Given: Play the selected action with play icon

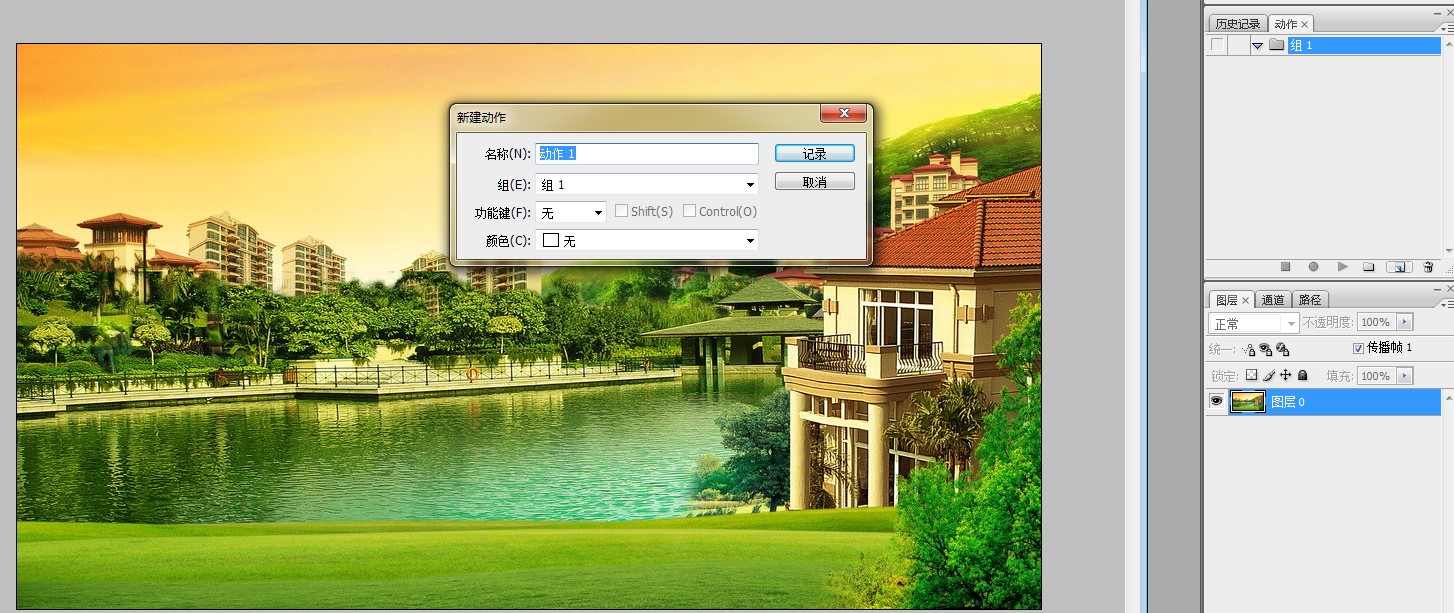Looking at the screenshot, I should 1342,267.
